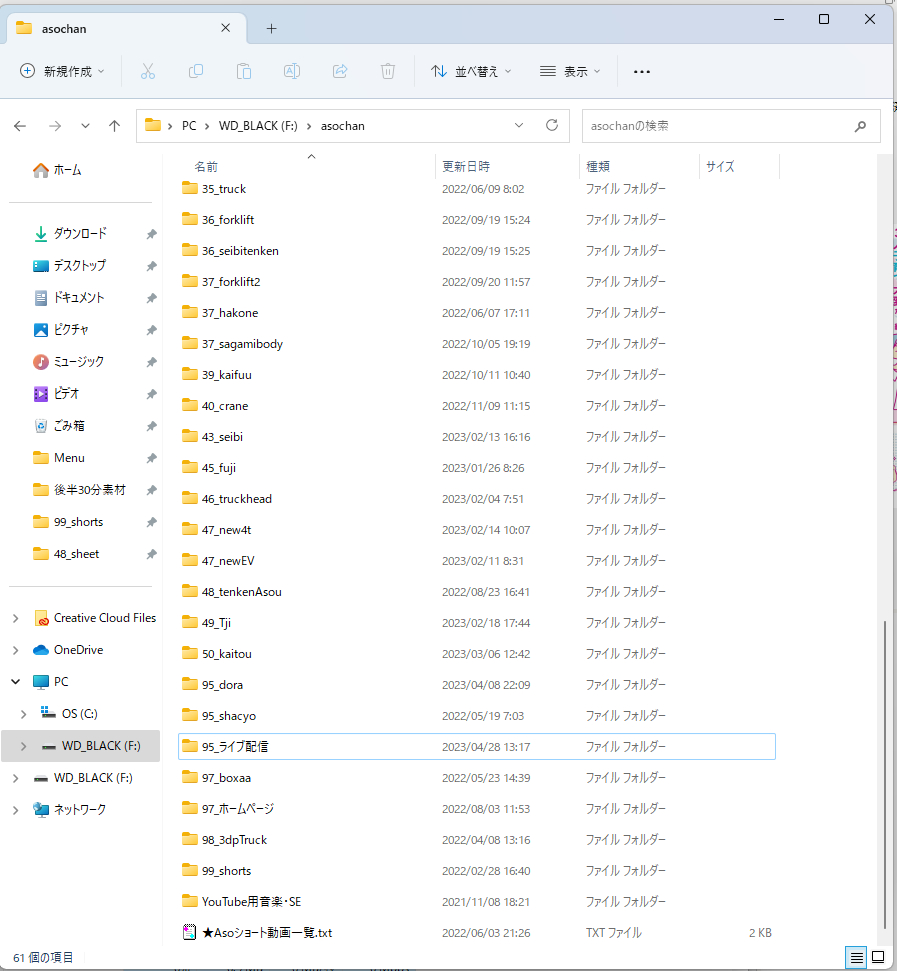Click the search magnifier icon
Image resolution: width=897 pixels, height=971 pixels.
pos(860,126)
